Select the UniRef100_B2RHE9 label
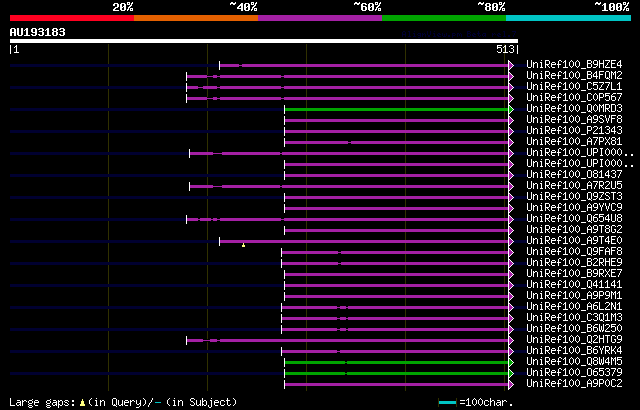 (574, 263)
